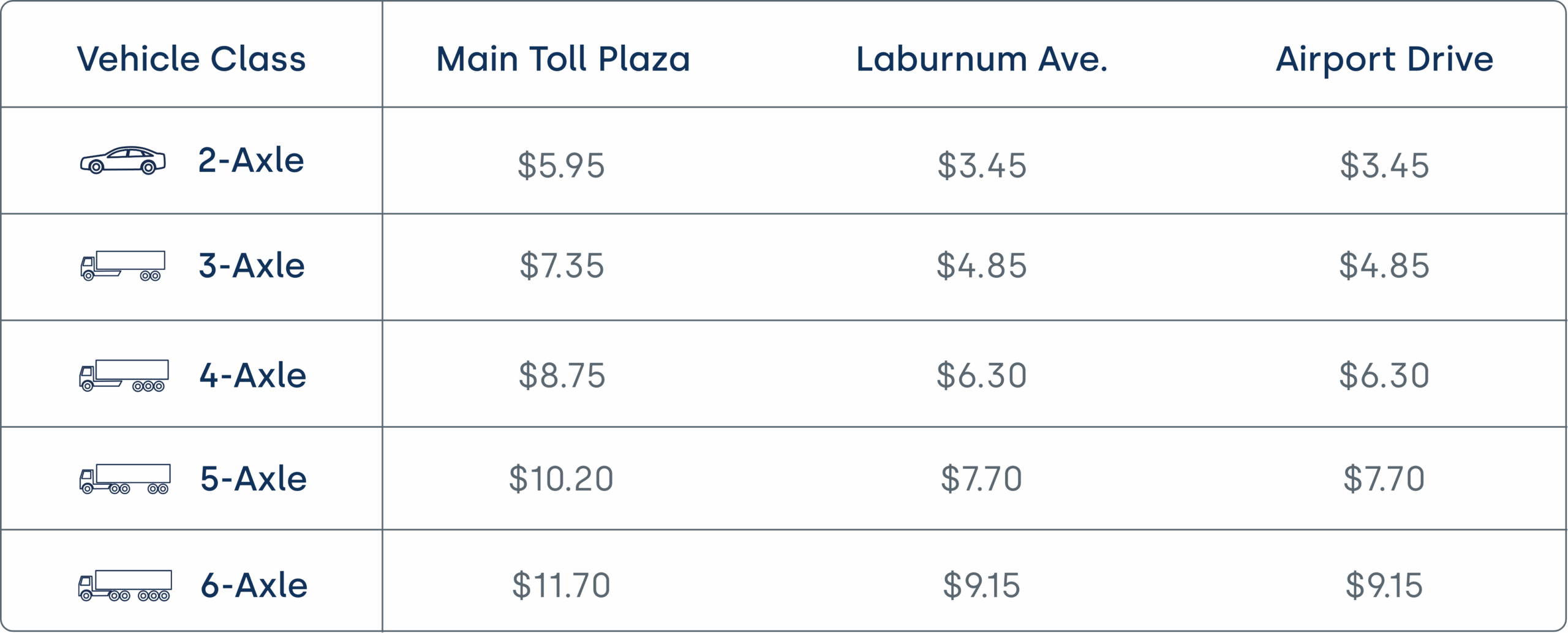
Task: Click the 5-Axle truck icon
Action: pos(125,479)
